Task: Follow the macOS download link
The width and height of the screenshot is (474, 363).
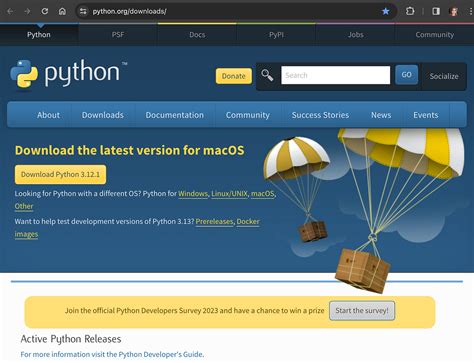Action: (263, 194)
